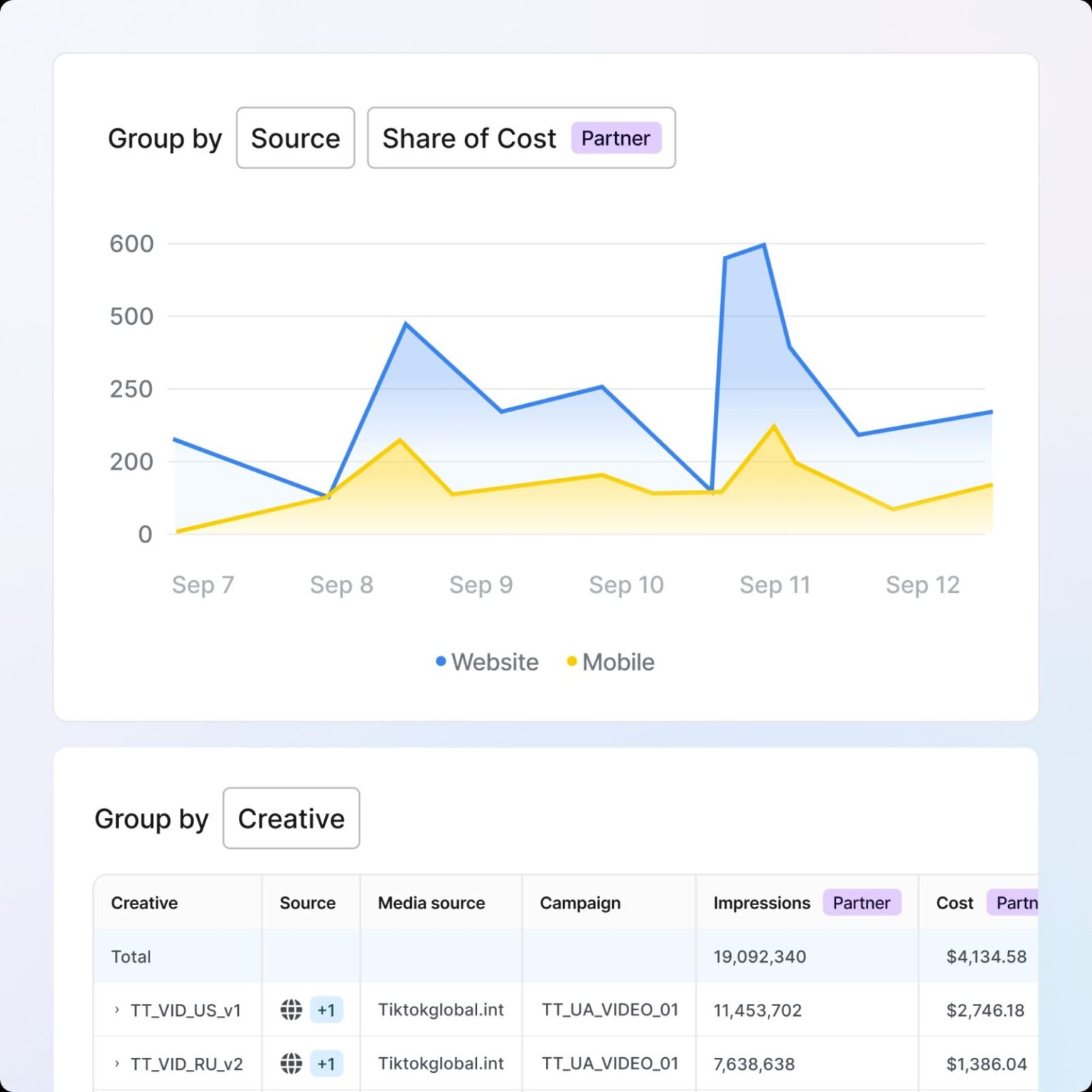Viewport: 1092px width, 1092px height.
Task: Open the Share of Cost metric dropdown
Action: [x=521, y=138]
